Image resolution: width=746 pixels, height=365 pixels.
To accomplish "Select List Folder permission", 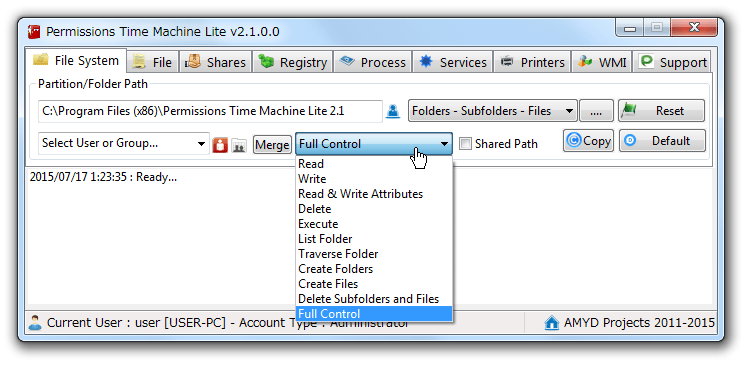I will point(373,239).
